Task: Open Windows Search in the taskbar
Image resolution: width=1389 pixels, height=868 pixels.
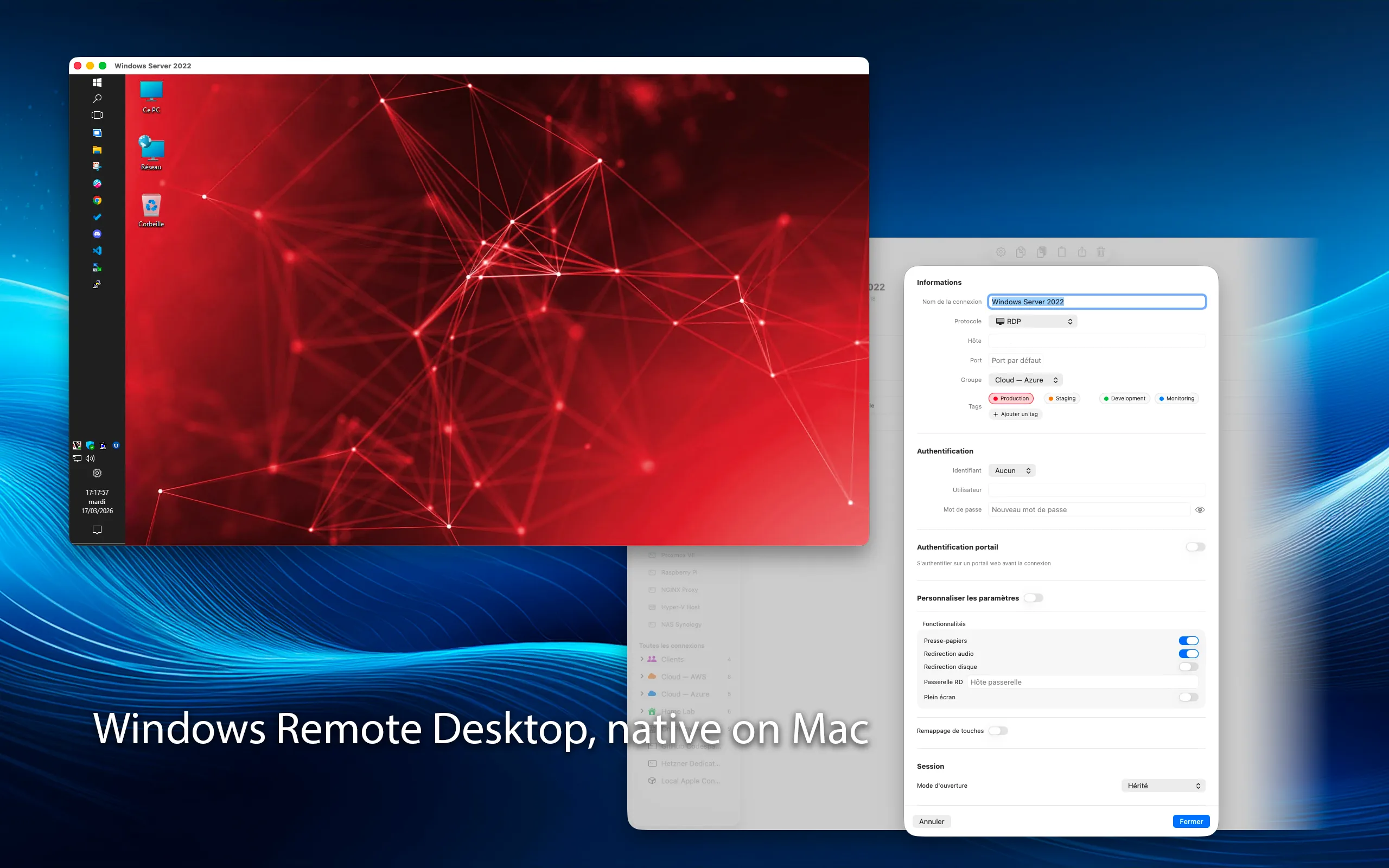Action: [97, 98]
